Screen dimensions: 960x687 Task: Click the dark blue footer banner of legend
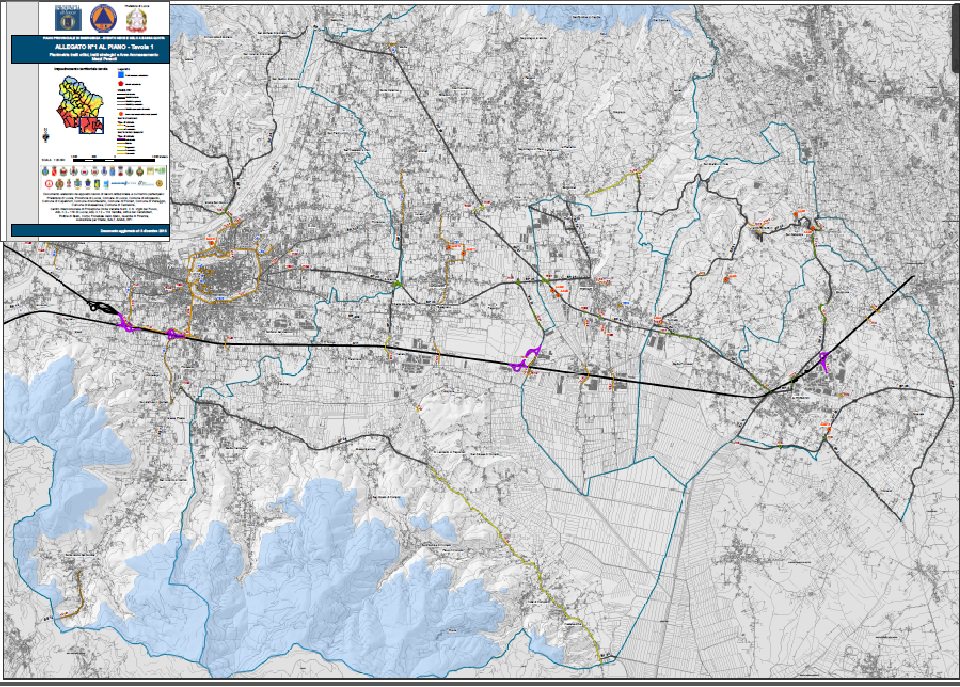pyautogui.click(x=90, y=232)
